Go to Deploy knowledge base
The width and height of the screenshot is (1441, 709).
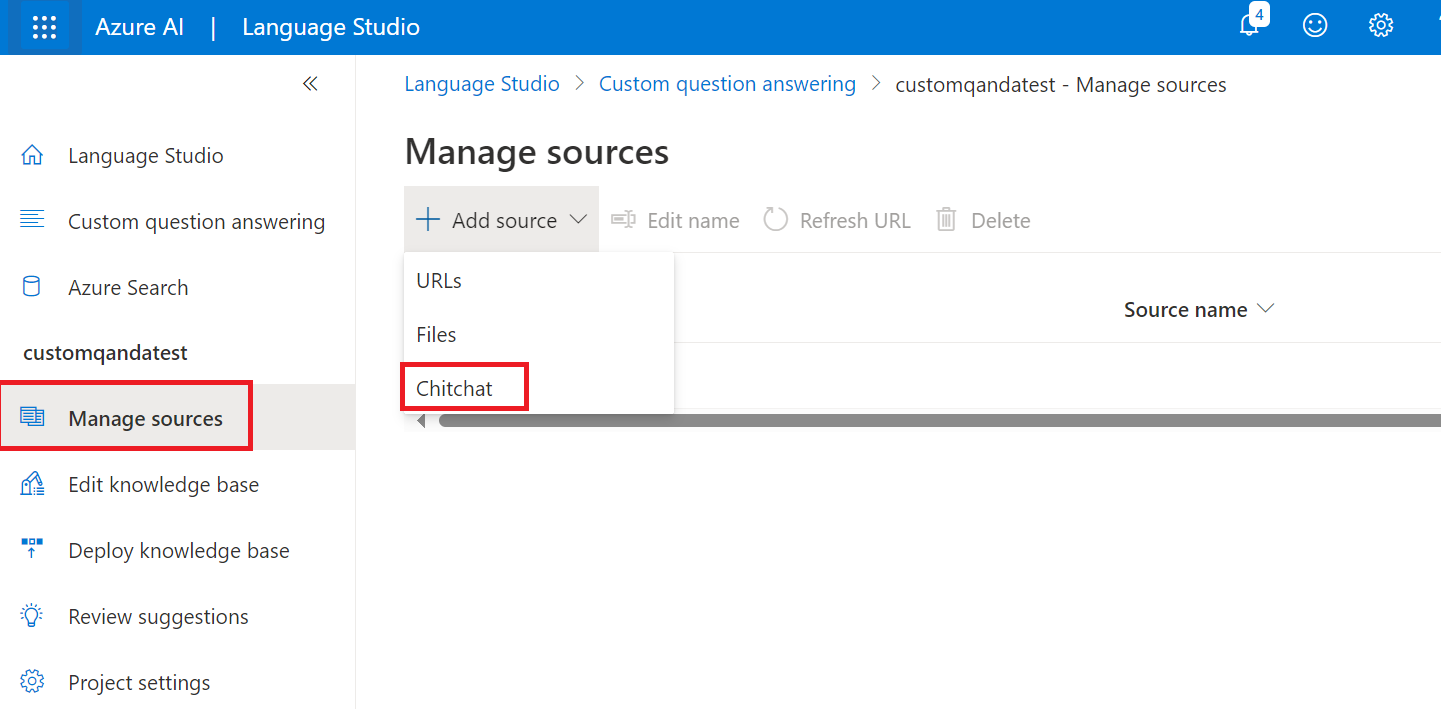178,551
